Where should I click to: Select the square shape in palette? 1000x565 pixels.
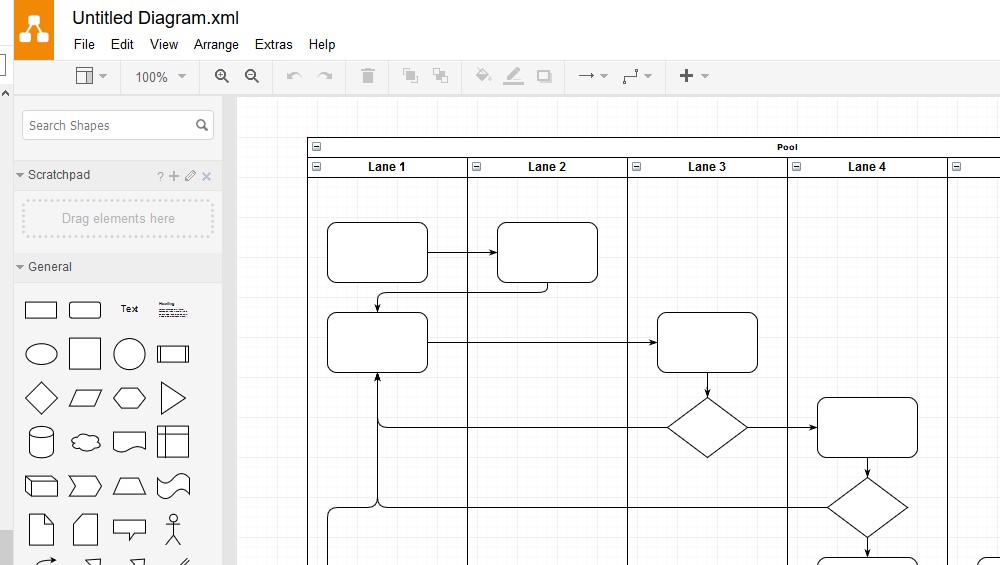tap(85, 354)
